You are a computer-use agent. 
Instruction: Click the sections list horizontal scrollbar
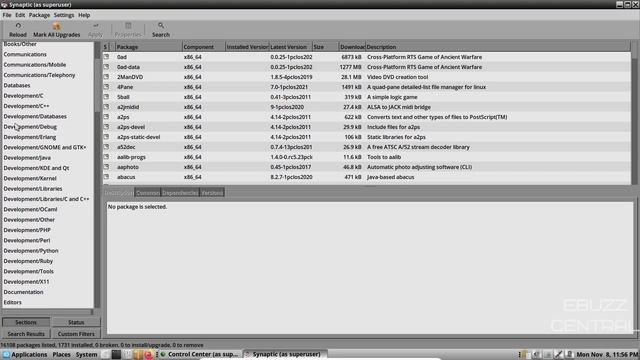tap(48, 312)
